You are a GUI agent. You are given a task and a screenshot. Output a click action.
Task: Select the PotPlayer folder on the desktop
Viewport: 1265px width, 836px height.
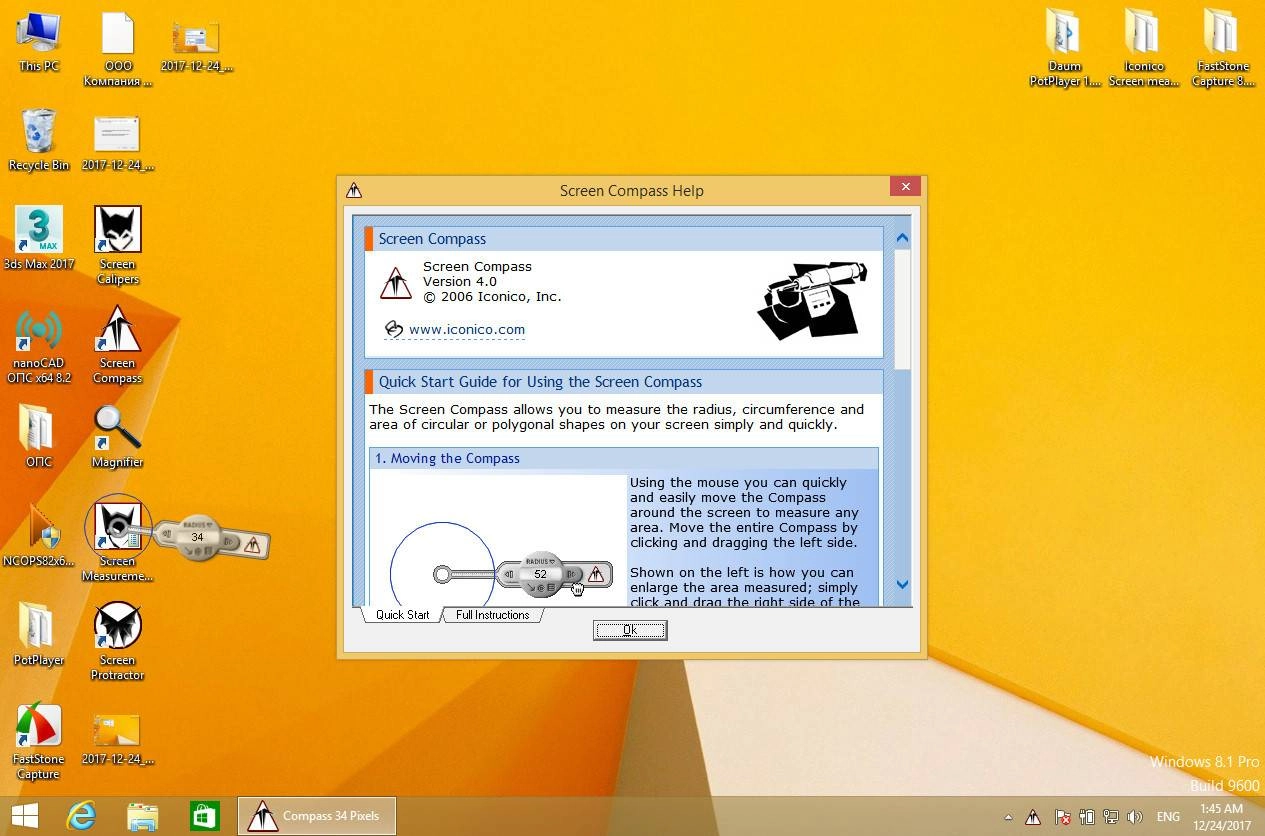click(x=39, y=634)
